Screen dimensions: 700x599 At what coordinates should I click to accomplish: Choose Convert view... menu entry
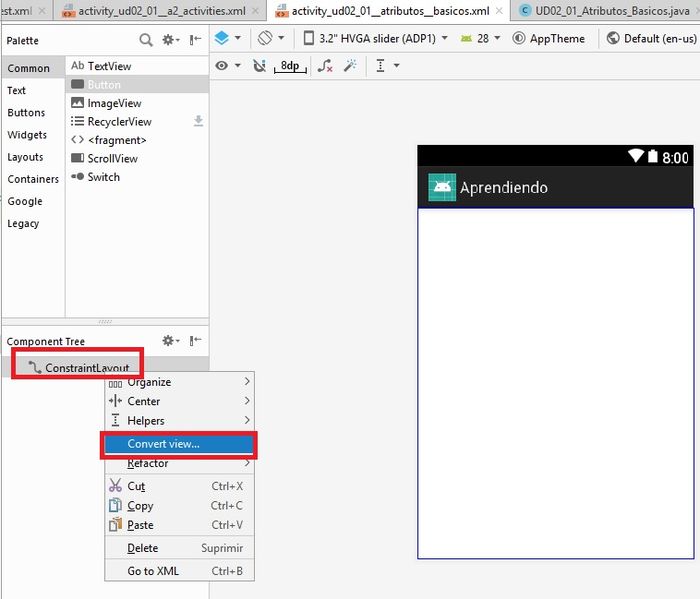179,444
